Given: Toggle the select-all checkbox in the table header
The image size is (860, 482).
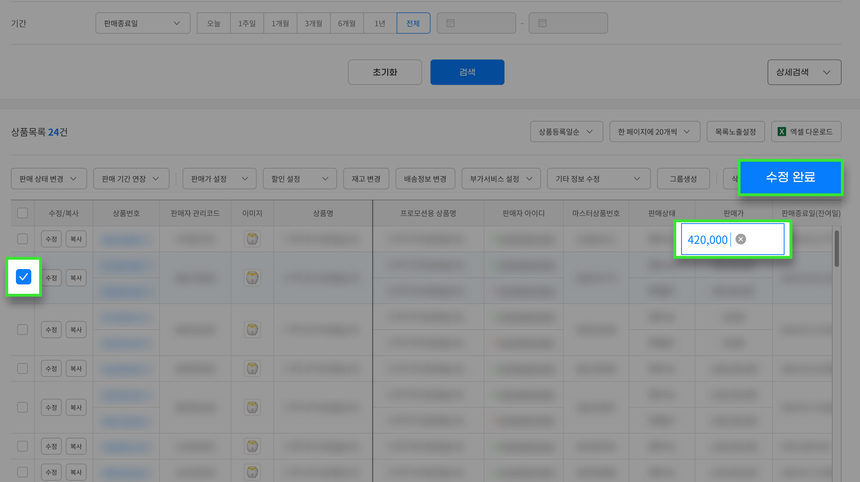Looking at the screenshot, I should 22,213.
